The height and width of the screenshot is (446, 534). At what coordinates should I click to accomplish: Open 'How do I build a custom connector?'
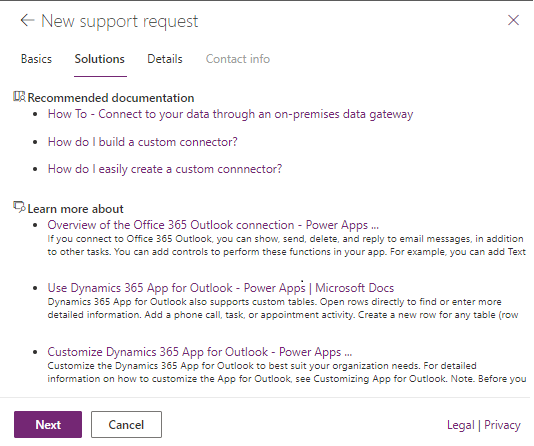[142, 142]
